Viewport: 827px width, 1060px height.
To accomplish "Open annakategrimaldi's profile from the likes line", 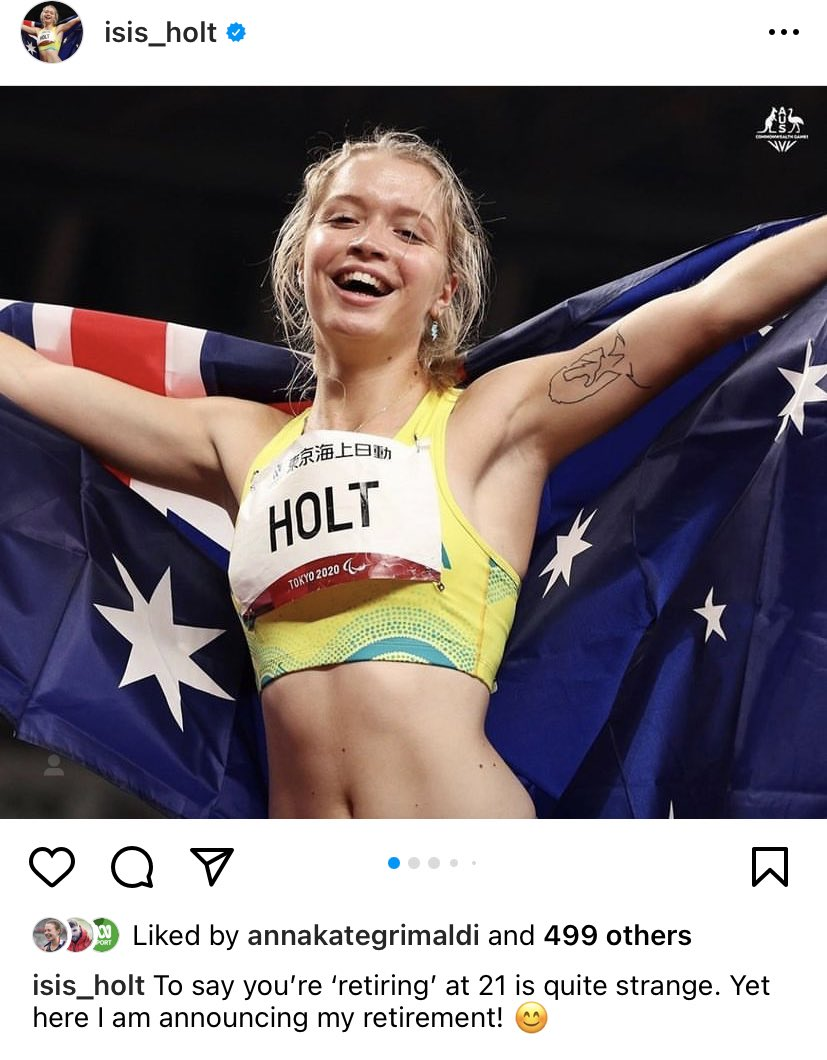I will click(x=363, y=936).
